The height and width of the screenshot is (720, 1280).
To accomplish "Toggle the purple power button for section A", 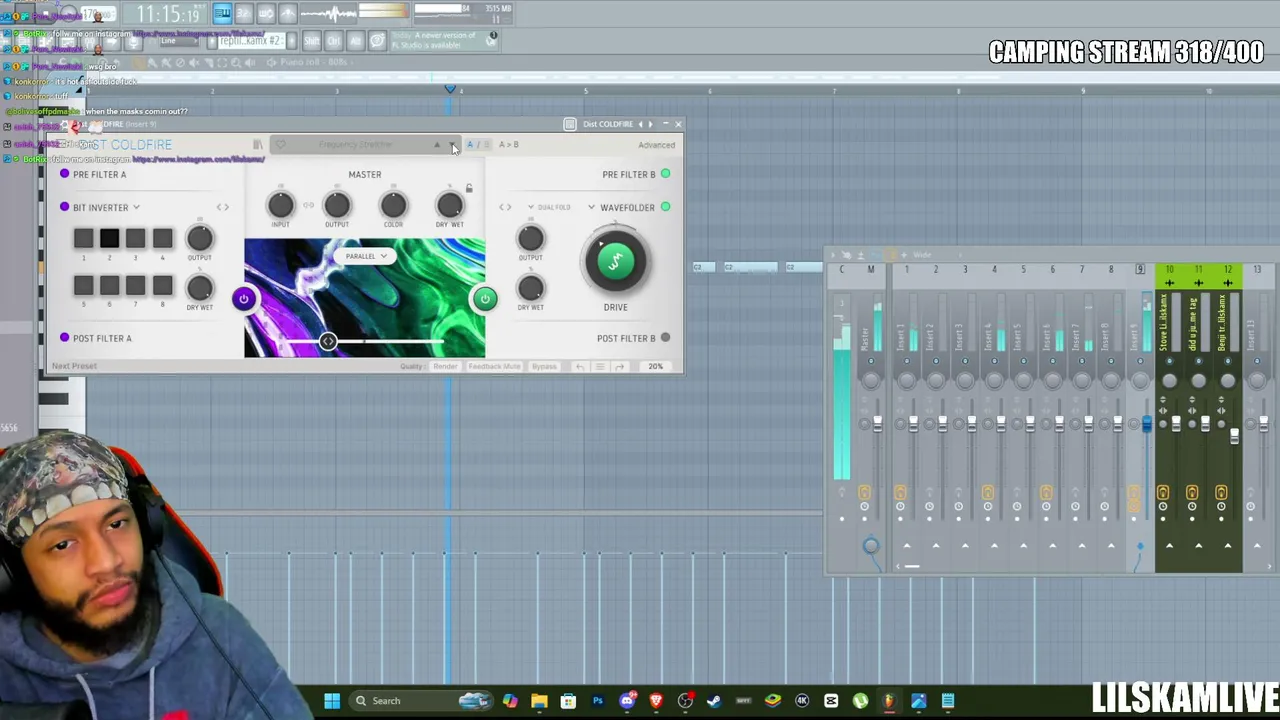I will pyautogui.click(x=243, y=299).
